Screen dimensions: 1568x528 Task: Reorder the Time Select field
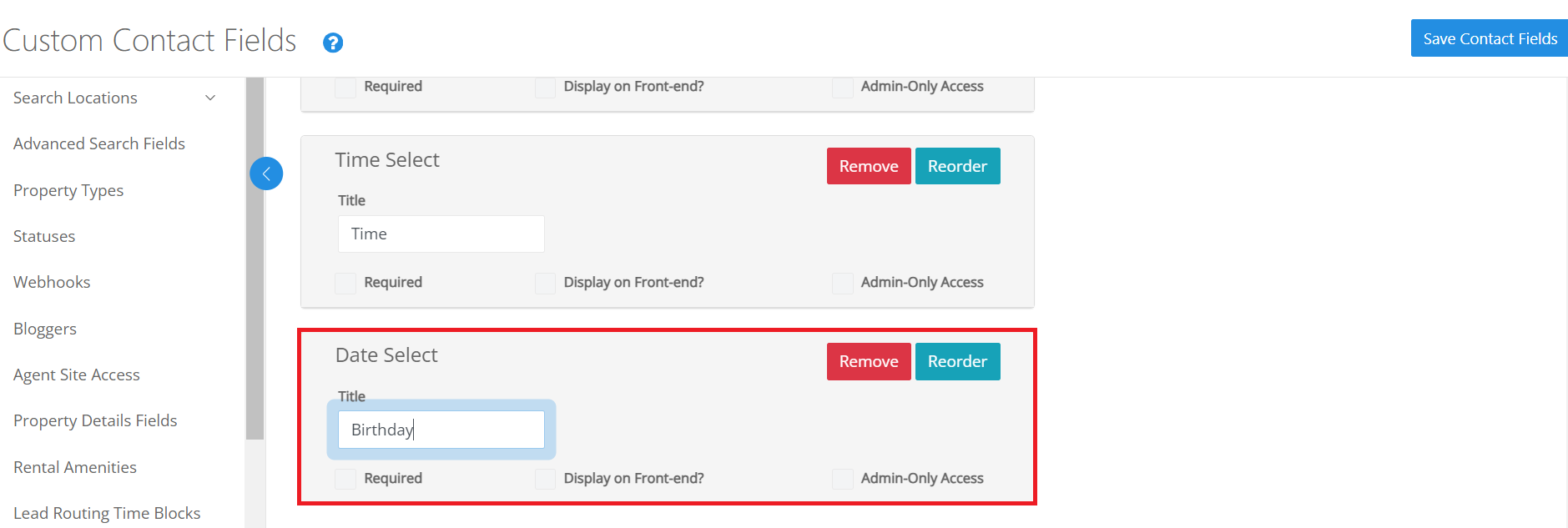[957, 165]
